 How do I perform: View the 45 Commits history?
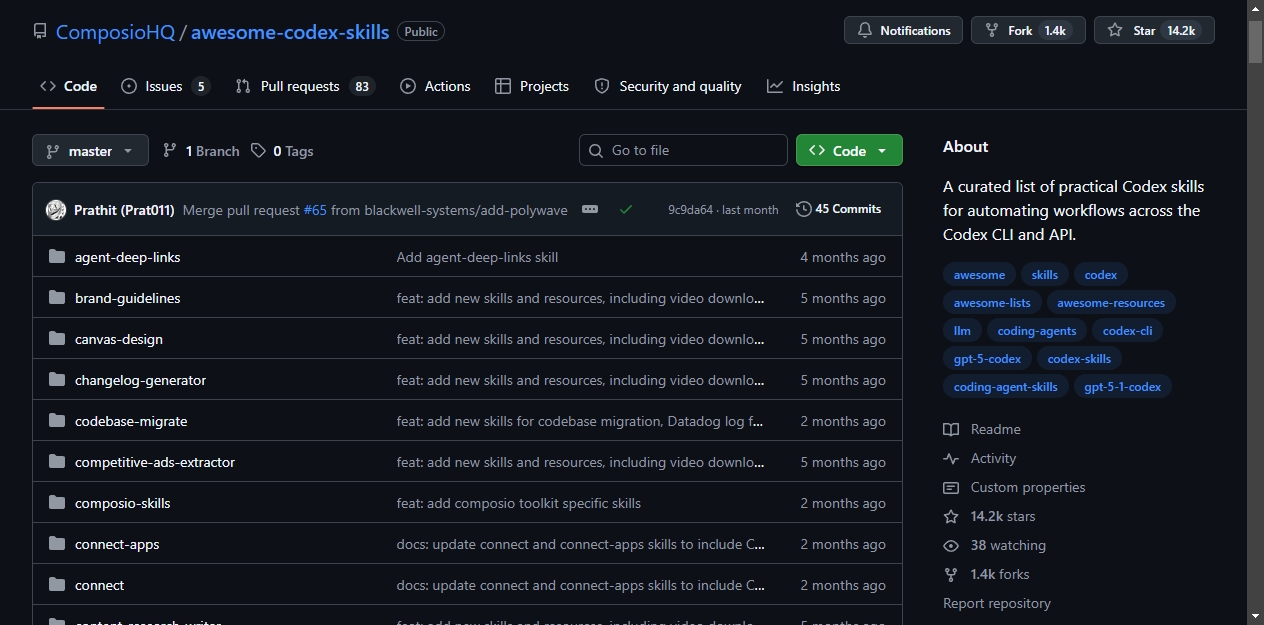tap(839, 209)
